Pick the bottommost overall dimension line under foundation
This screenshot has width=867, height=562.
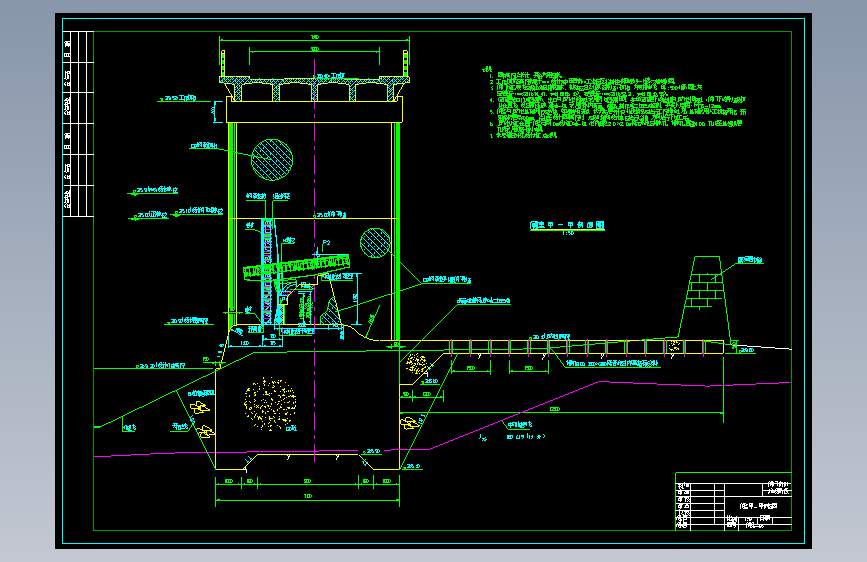tap(307, 499)
